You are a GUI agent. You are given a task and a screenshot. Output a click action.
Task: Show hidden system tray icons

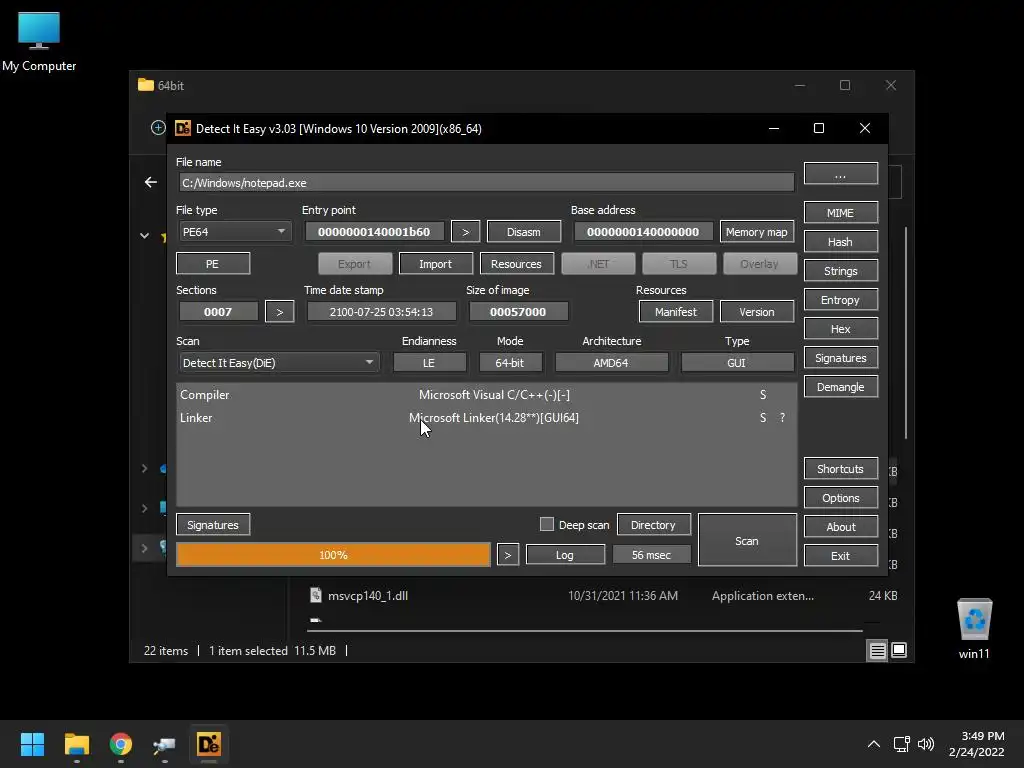point(873,744)
